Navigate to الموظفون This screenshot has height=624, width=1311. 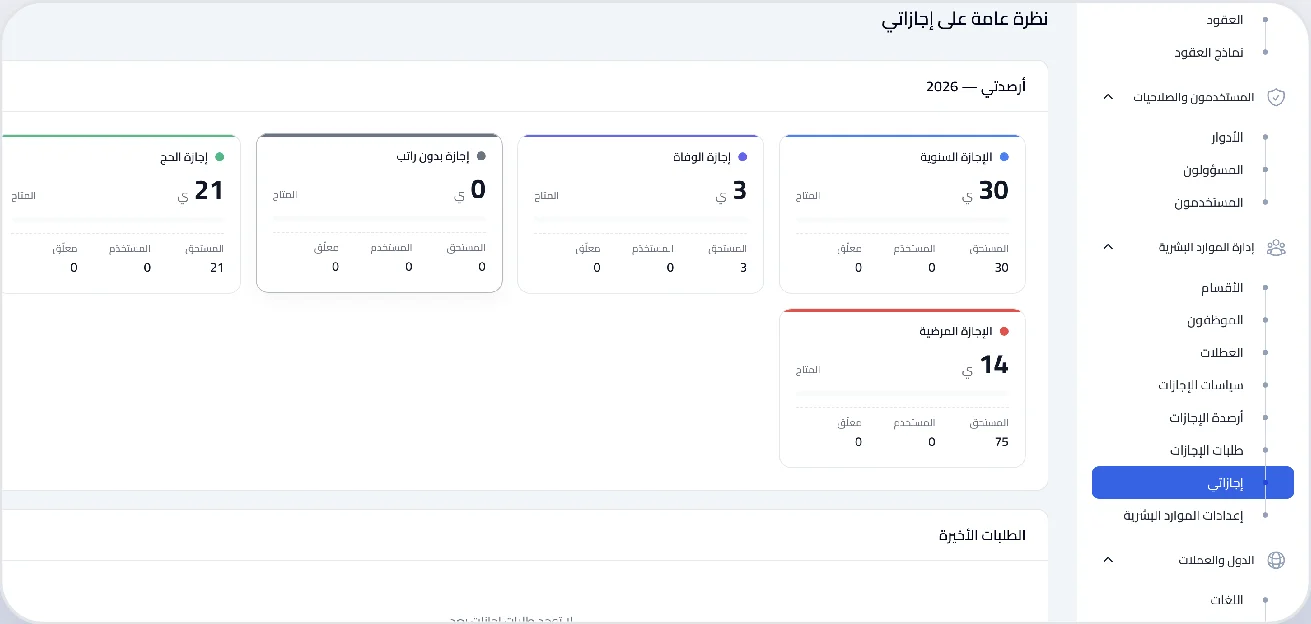coord(1215,320)
